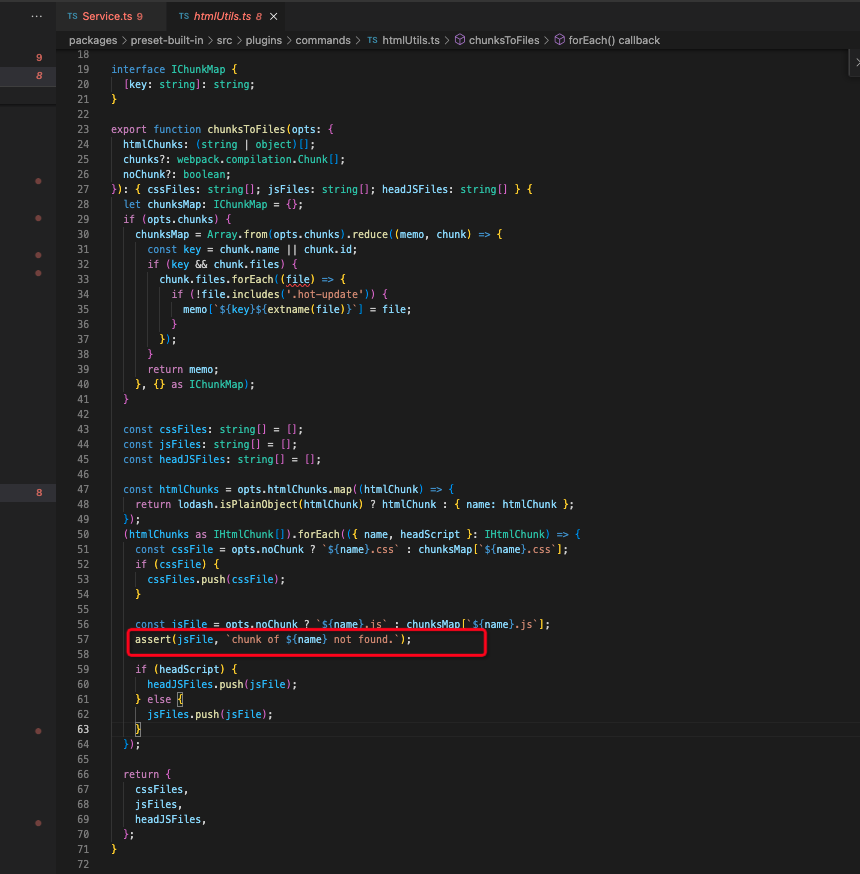Open the htmlUtils.ts breadcrumb
The image size is (860, 874).
pos(403,40)
